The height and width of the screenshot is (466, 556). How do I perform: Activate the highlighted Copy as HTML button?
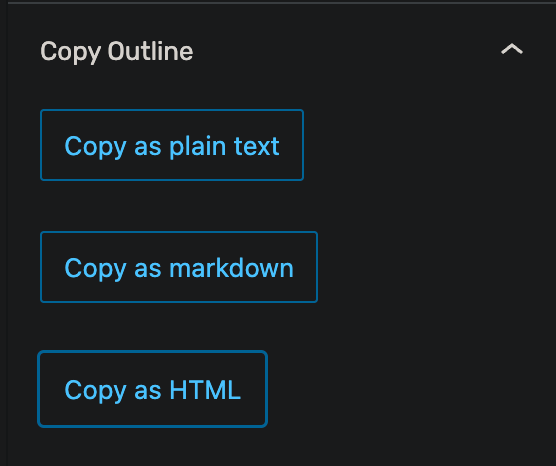(x=152, y=389)
